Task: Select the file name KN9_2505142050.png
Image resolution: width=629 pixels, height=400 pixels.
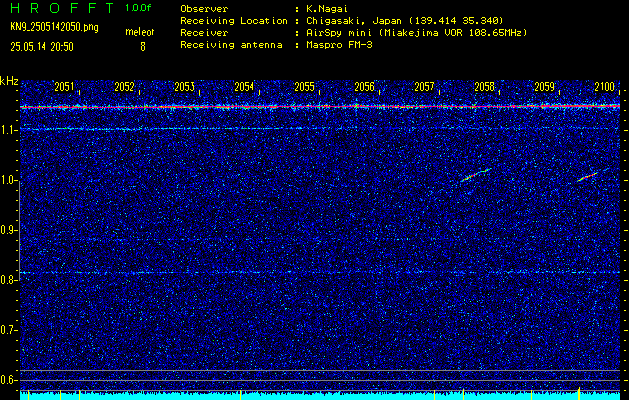Action: (x=54, y=27)
